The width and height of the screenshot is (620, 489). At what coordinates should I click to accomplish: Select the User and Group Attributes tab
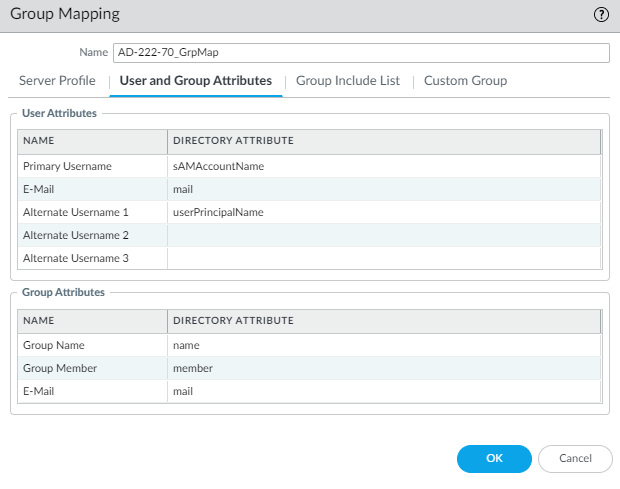pyautogui.click(x=196, y=81)
